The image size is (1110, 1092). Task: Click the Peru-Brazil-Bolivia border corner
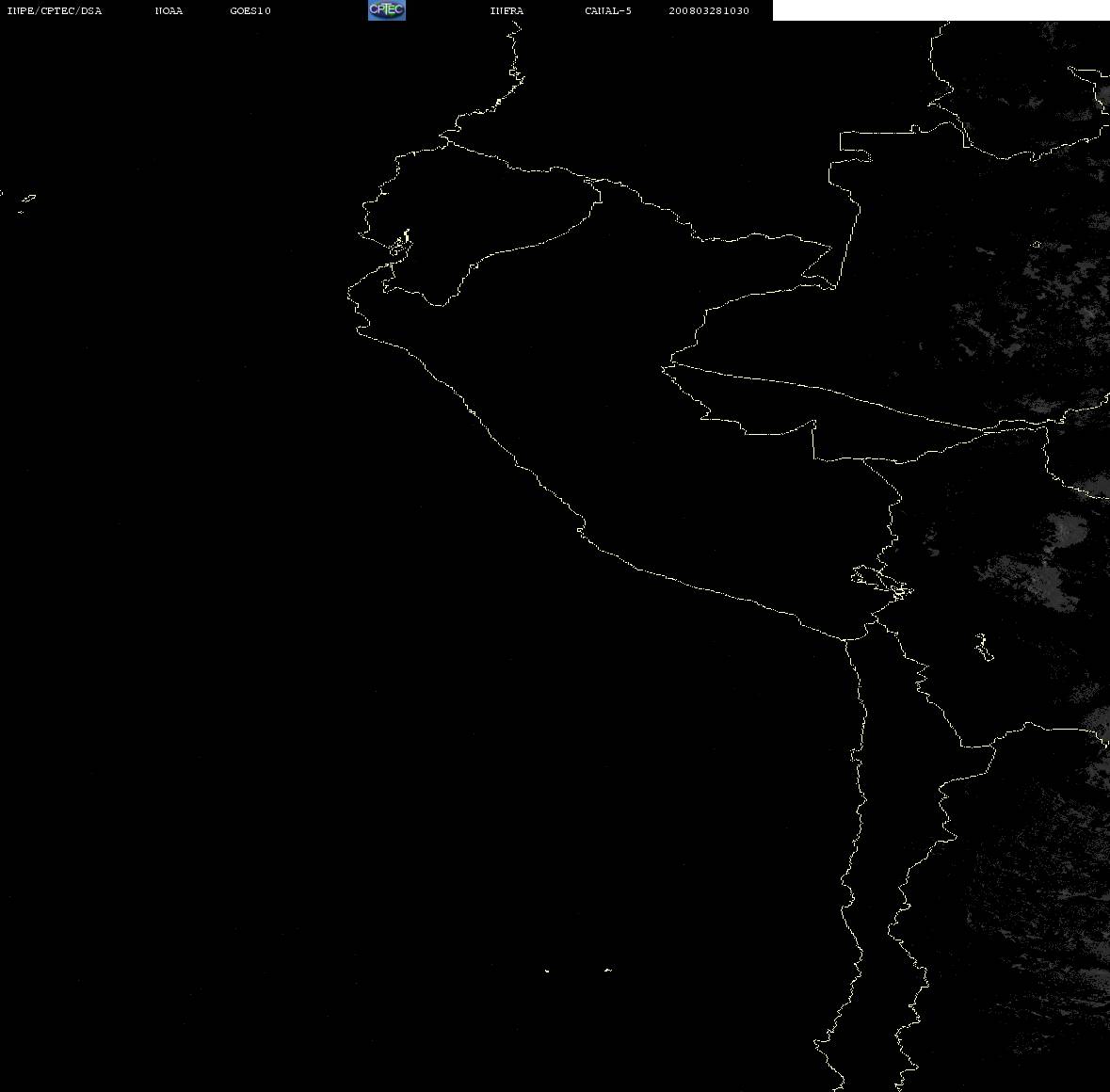[865, 460]
